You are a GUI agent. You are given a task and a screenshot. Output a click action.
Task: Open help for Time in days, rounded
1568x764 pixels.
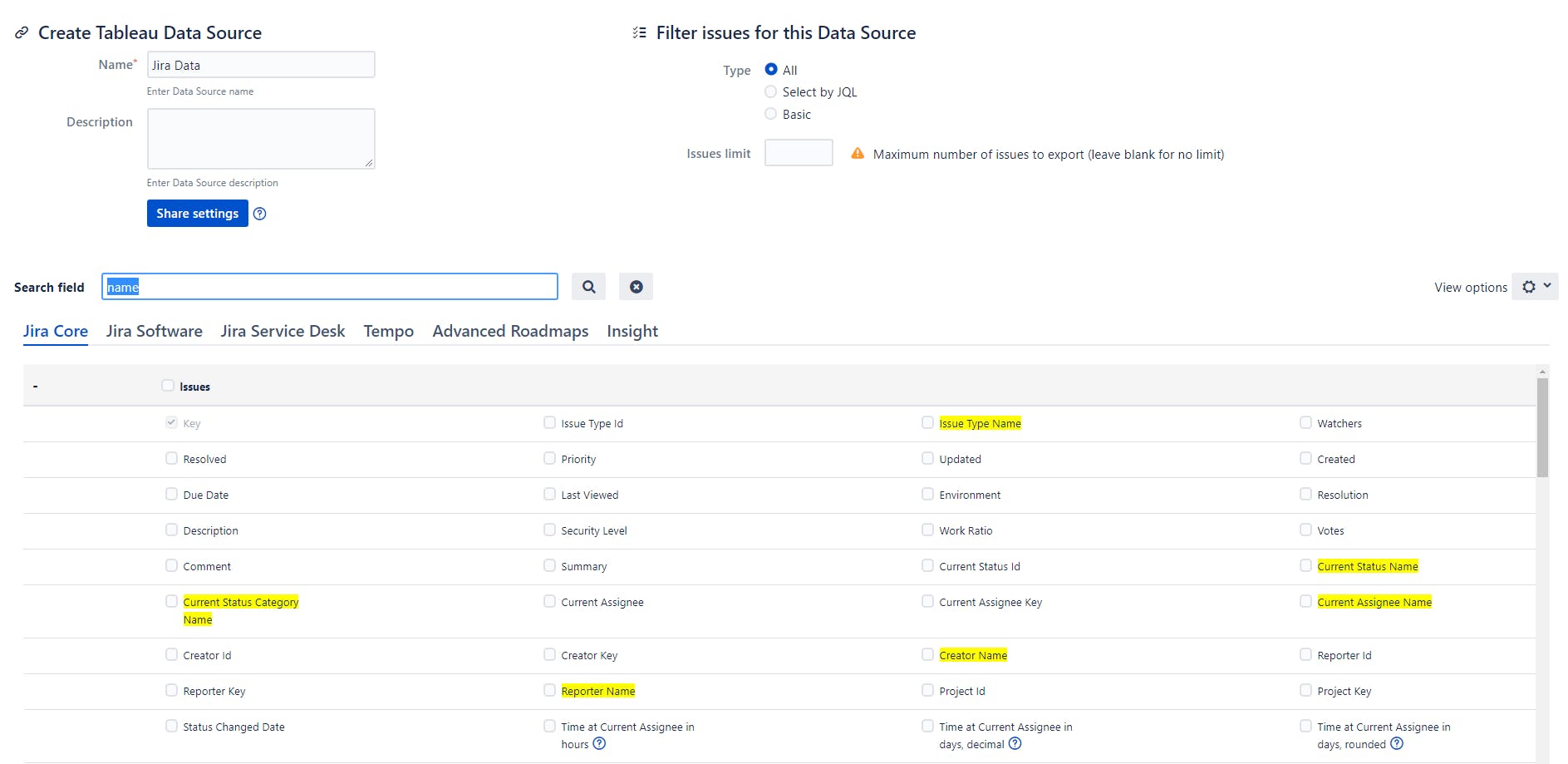1397,744
